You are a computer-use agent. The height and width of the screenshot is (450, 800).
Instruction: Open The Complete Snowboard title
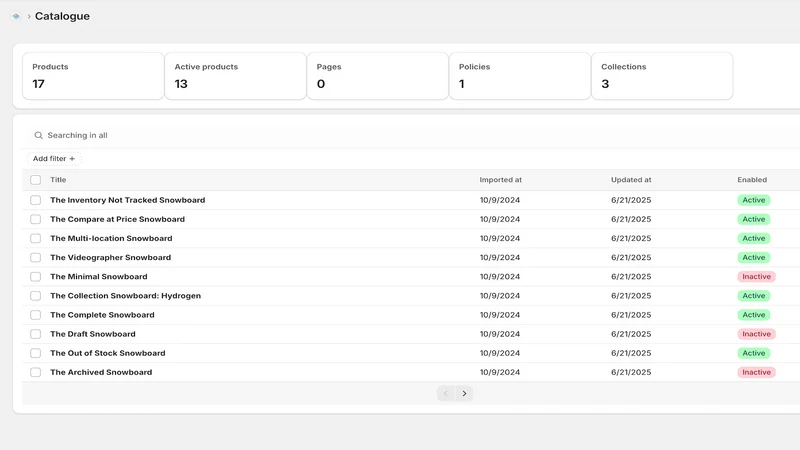click(x=103, y=315)
